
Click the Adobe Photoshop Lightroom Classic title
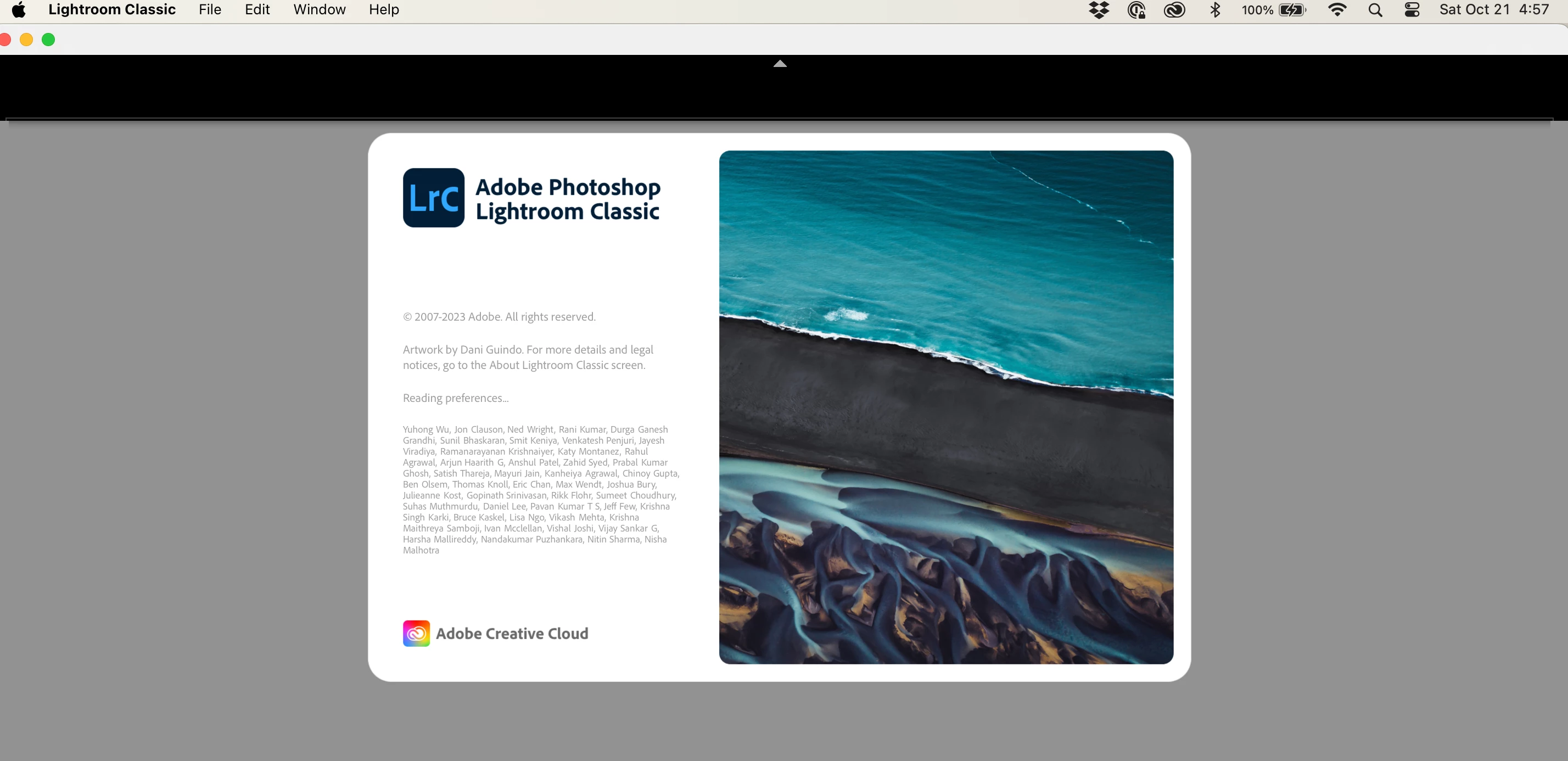point(567,199)
